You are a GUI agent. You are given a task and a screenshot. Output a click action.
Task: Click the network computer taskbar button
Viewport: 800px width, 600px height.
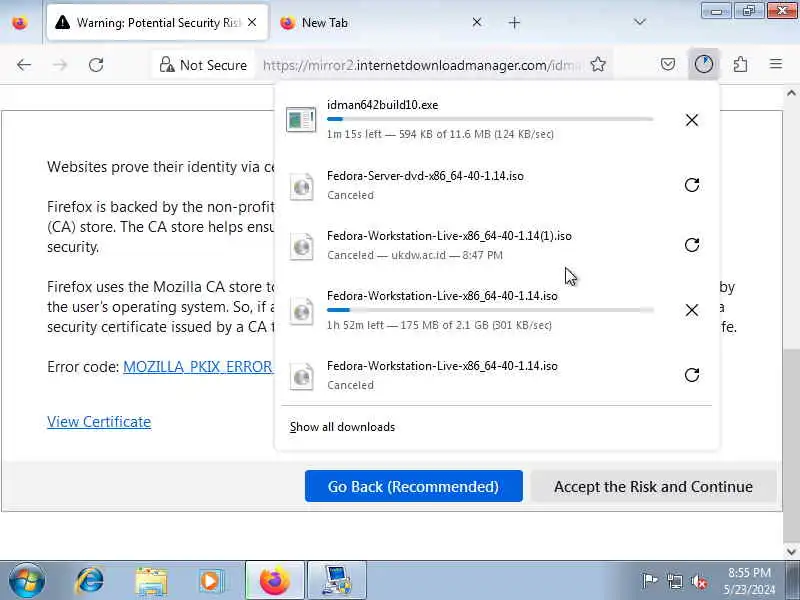click(x=336, y=581)
